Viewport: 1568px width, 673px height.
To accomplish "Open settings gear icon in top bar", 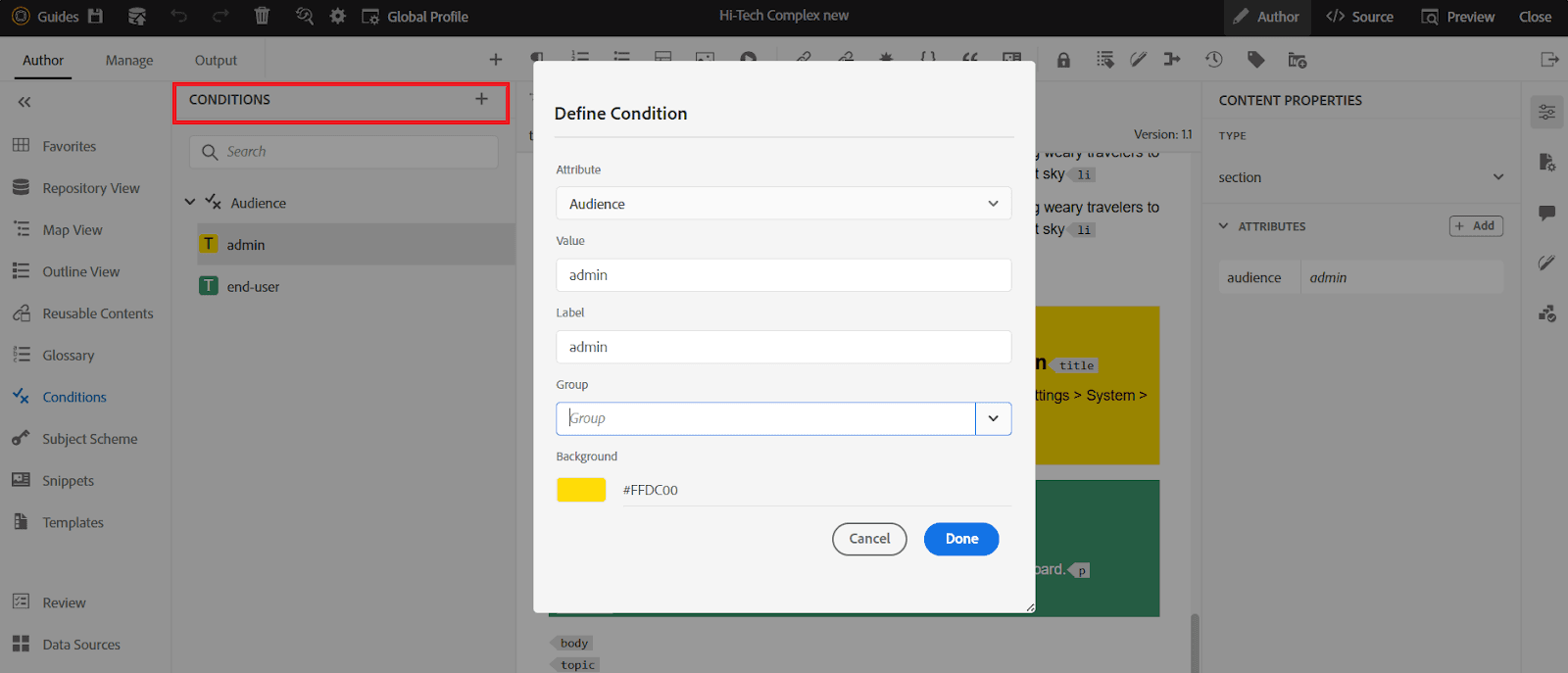I will point(337,17).
